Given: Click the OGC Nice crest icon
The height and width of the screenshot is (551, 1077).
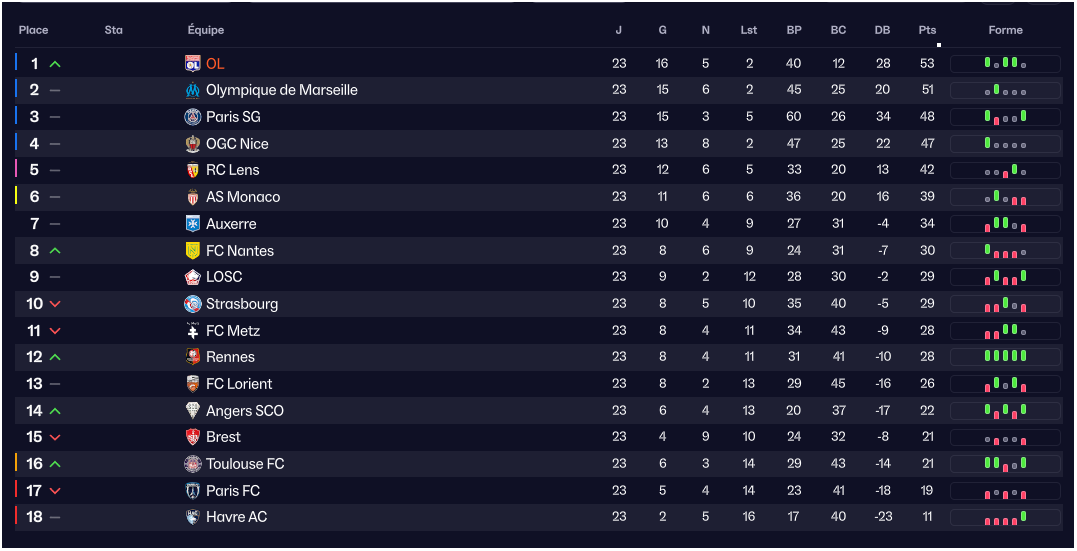Looking at the screenshot, I should point(193,144).
